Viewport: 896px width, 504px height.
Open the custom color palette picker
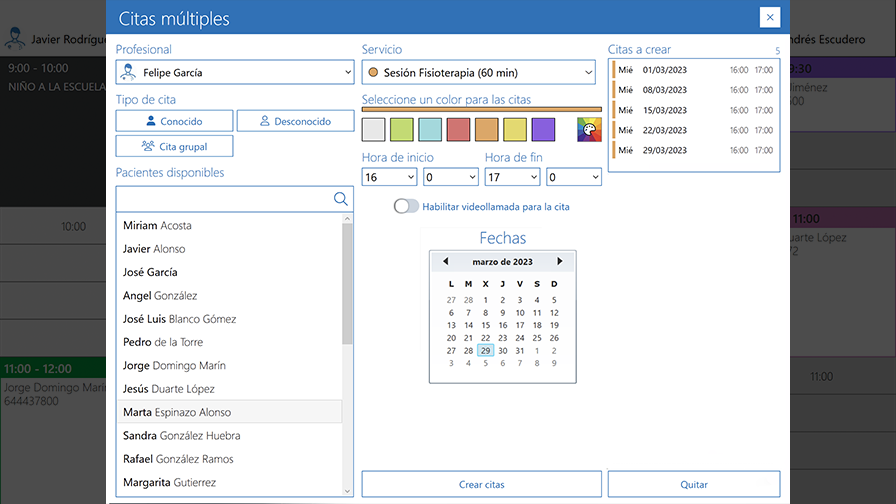[589, 129]
